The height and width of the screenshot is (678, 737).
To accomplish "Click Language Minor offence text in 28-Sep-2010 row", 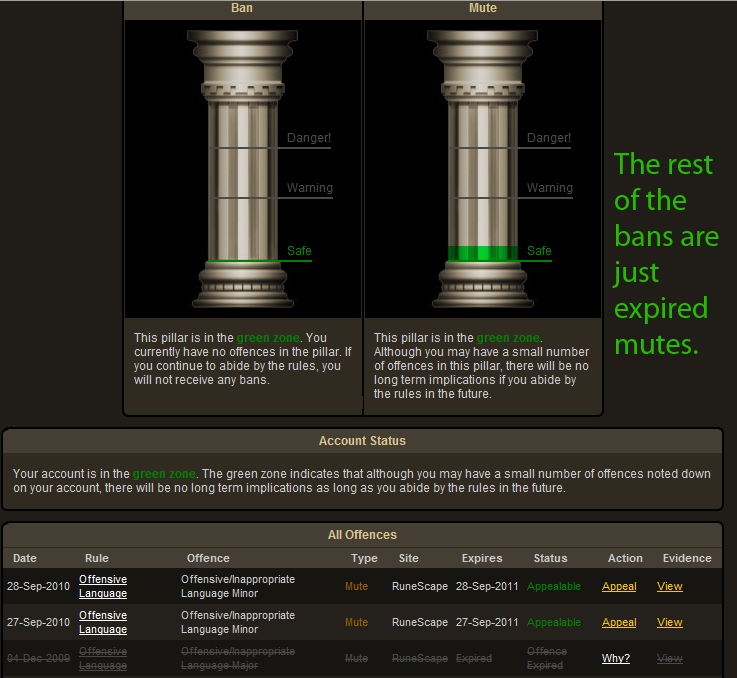I will (x=220, y=593).
